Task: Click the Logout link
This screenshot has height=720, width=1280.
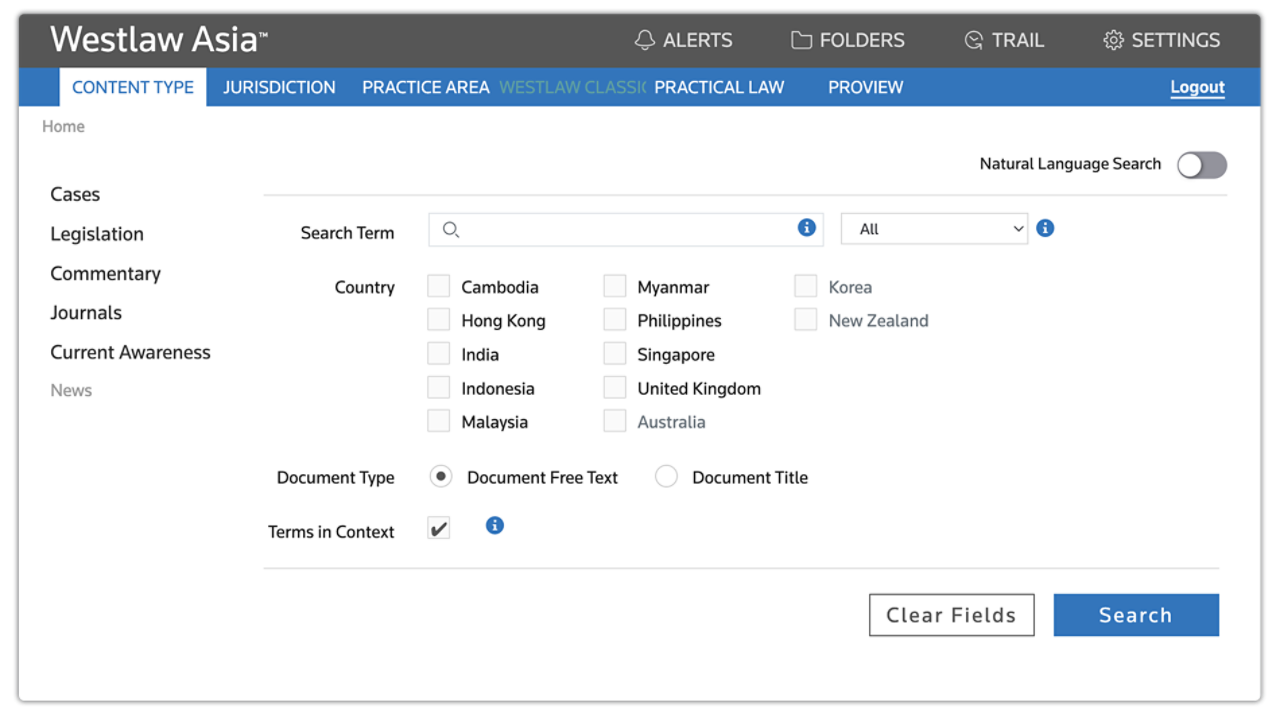Action: point(1197,87)
